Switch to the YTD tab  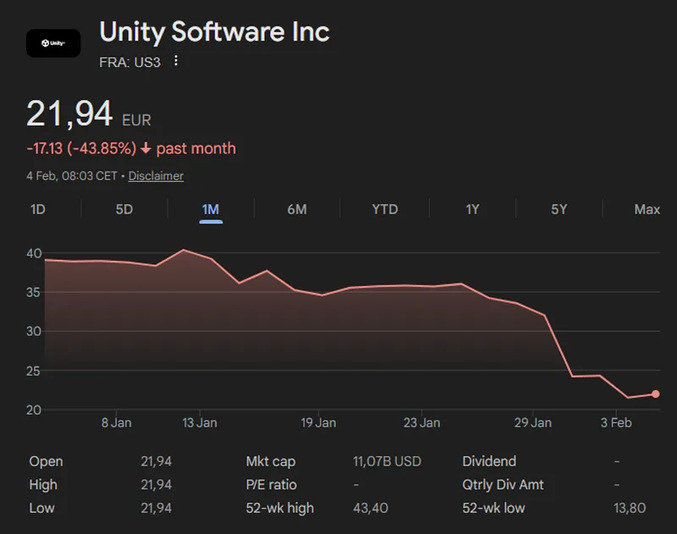click(x=384, y=209)
